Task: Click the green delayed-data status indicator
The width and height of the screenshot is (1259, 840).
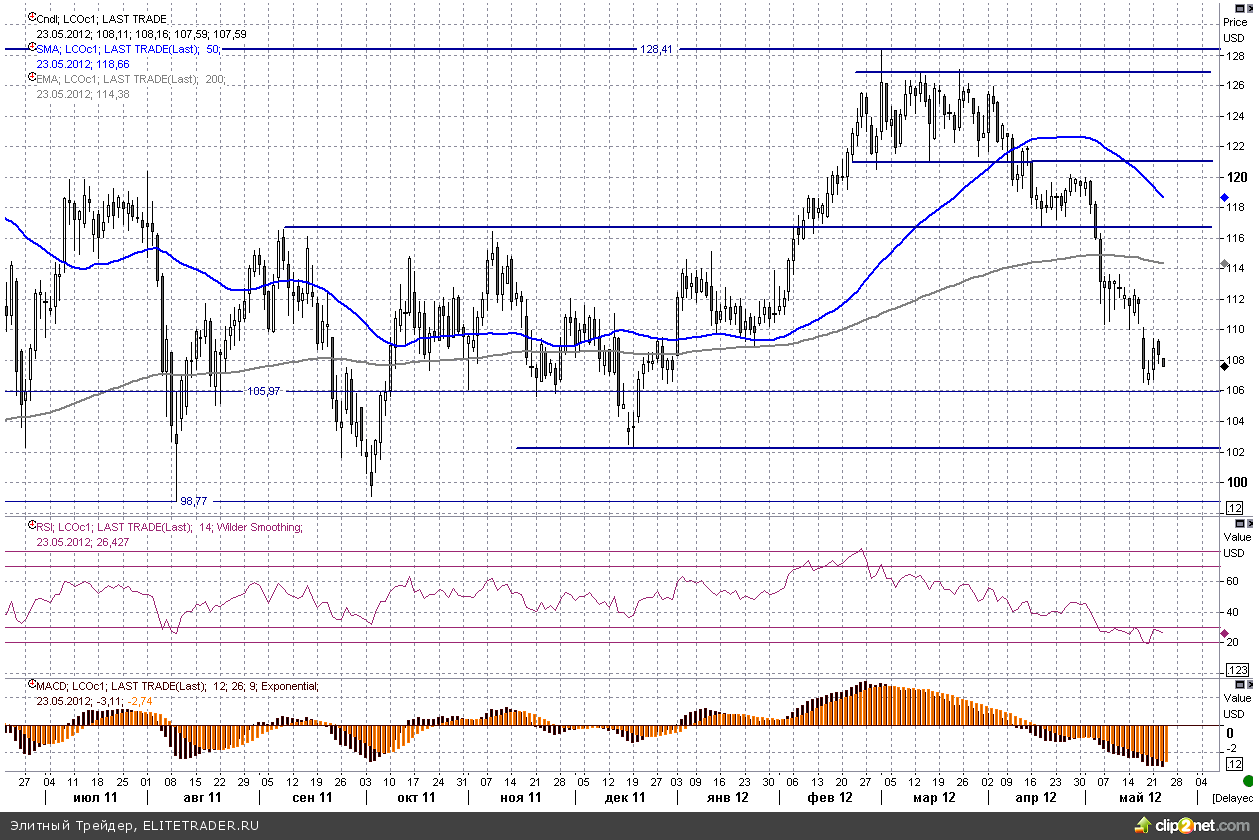Action: coord(1247,780)
